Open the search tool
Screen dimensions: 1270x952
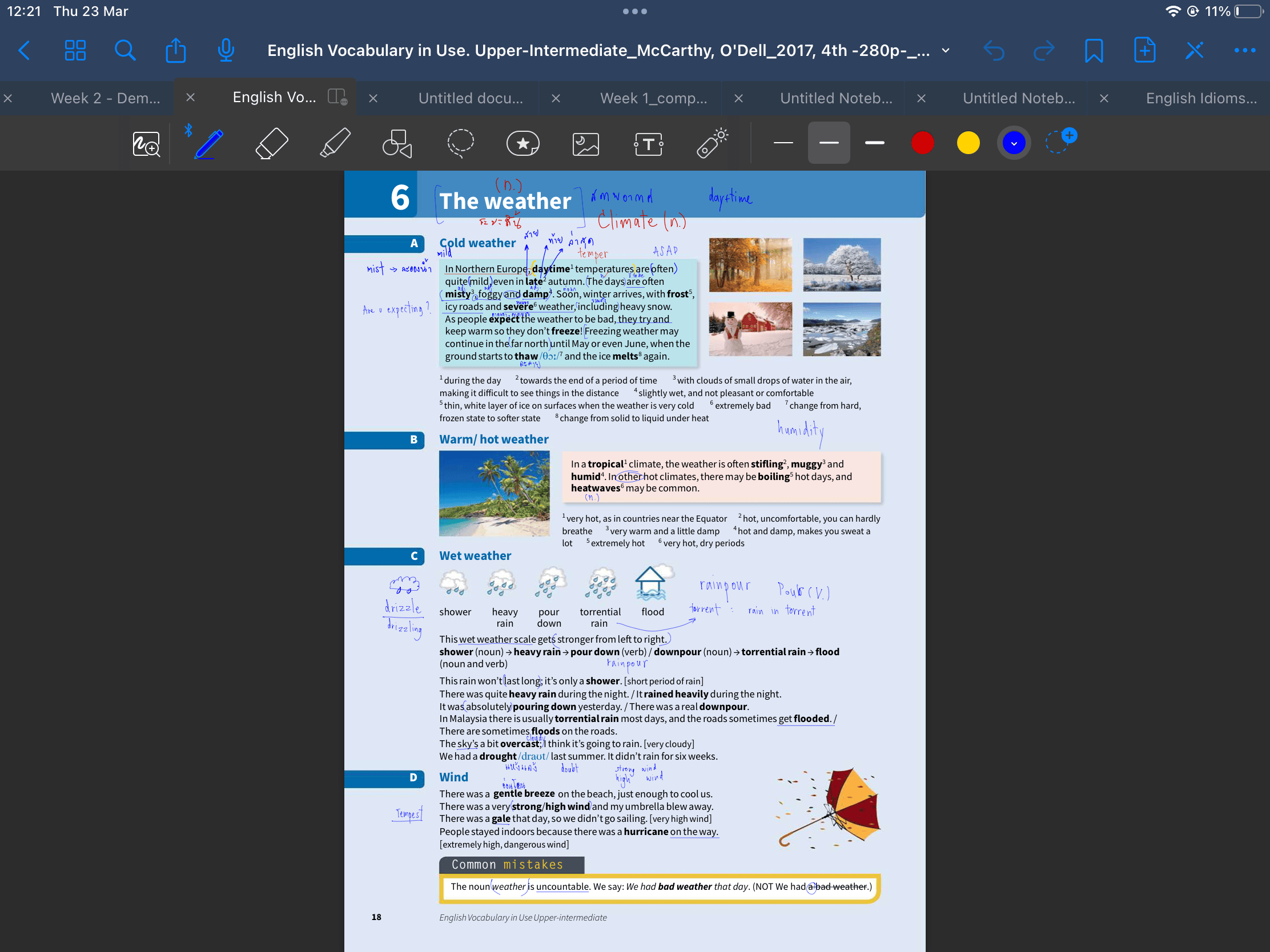pos(124,50)
